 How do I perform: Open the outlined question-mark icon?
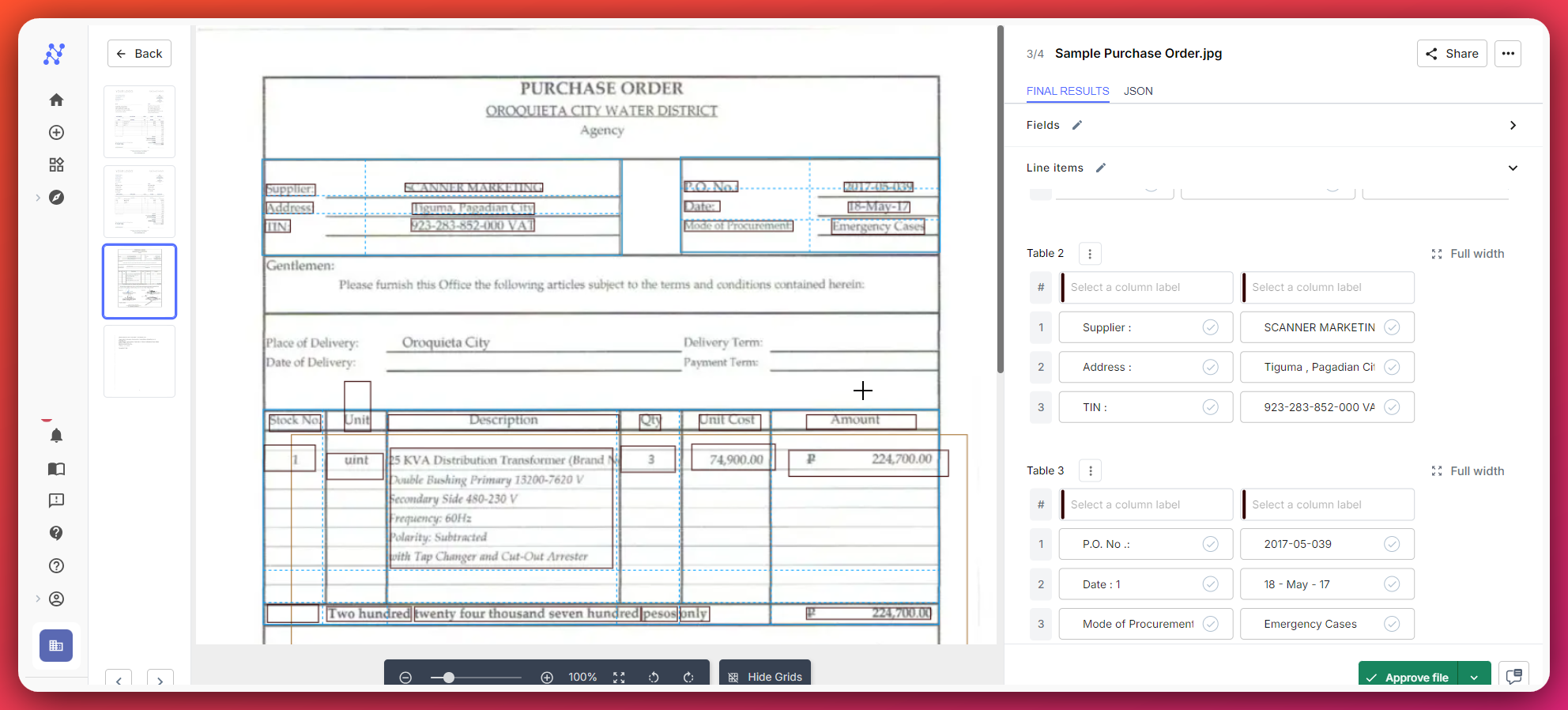tap(56, 565)
